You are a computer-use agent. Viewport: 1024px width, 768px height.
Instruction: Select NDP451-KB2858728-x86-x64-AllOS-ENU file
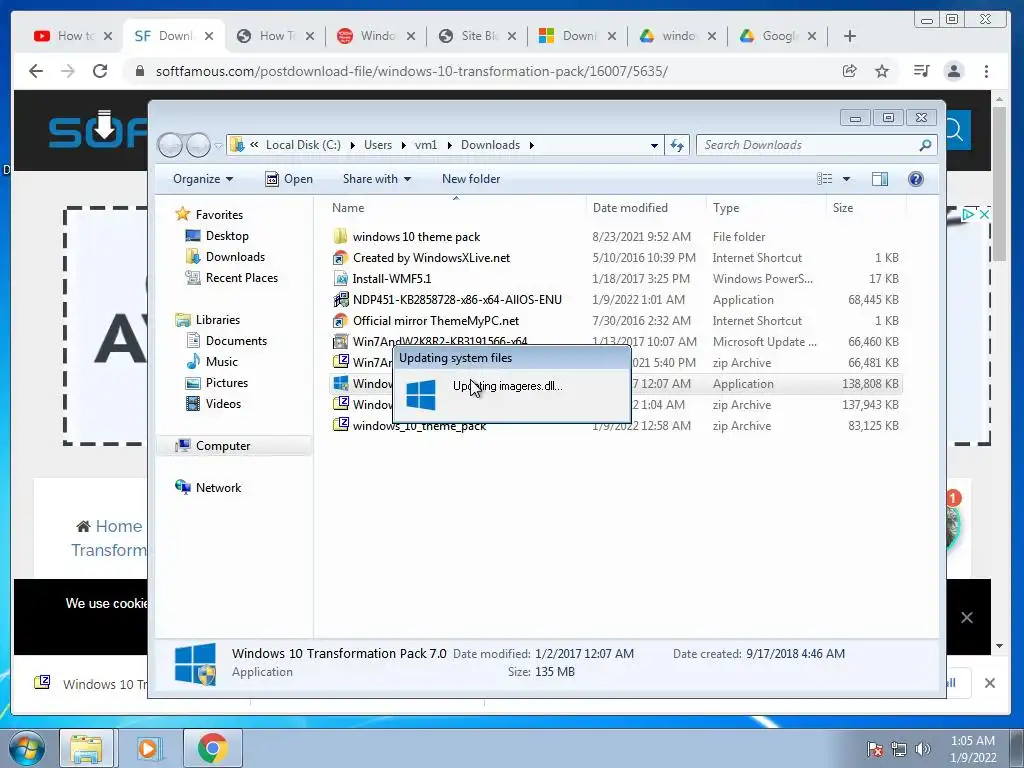pyautogui.click(x=456, y=300)
